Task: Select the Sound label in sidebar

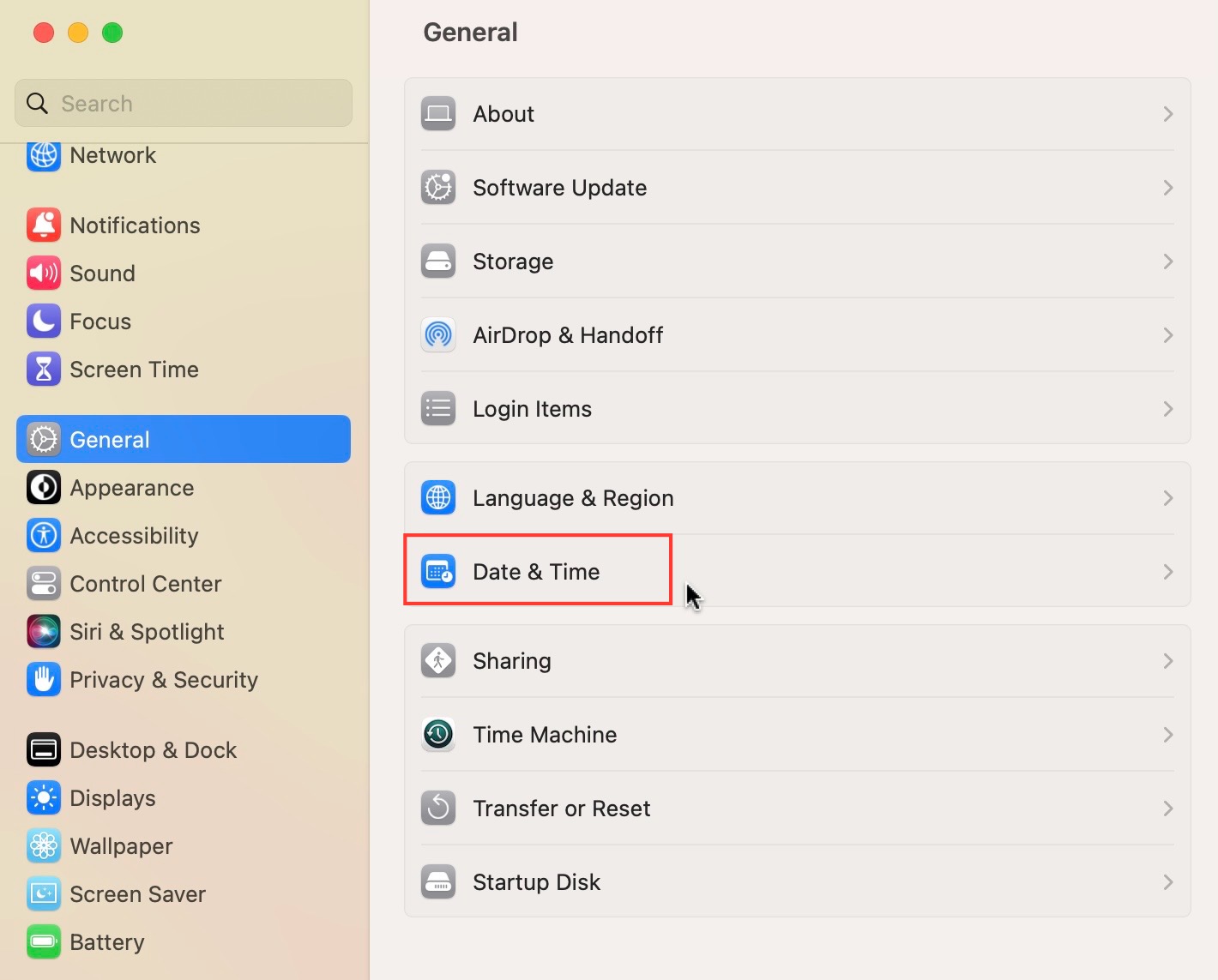Action: click(102, 274)
